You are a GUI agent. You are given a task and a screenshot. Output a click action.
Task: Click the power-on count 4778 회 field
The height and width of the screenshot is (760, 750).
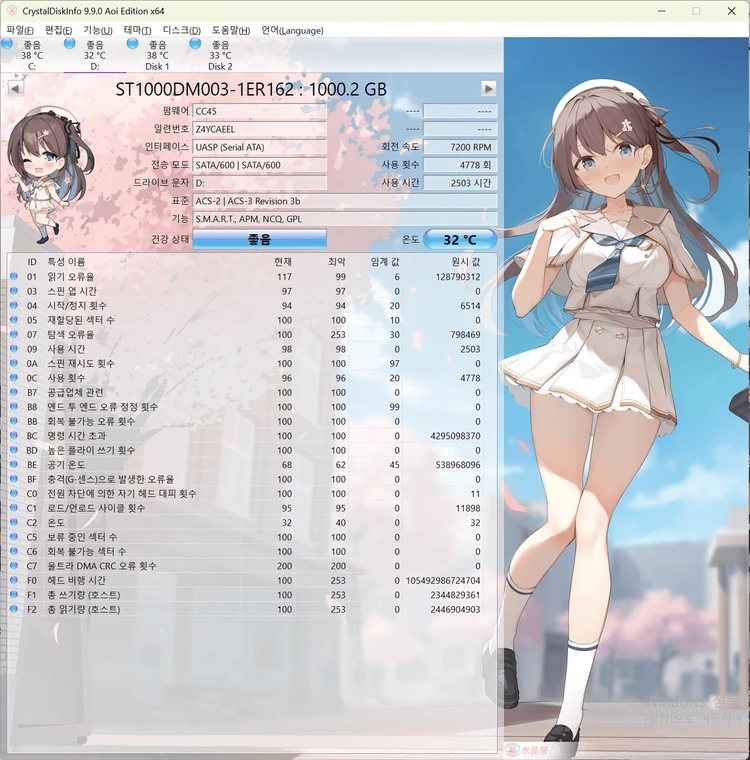[x=460, y=165]
